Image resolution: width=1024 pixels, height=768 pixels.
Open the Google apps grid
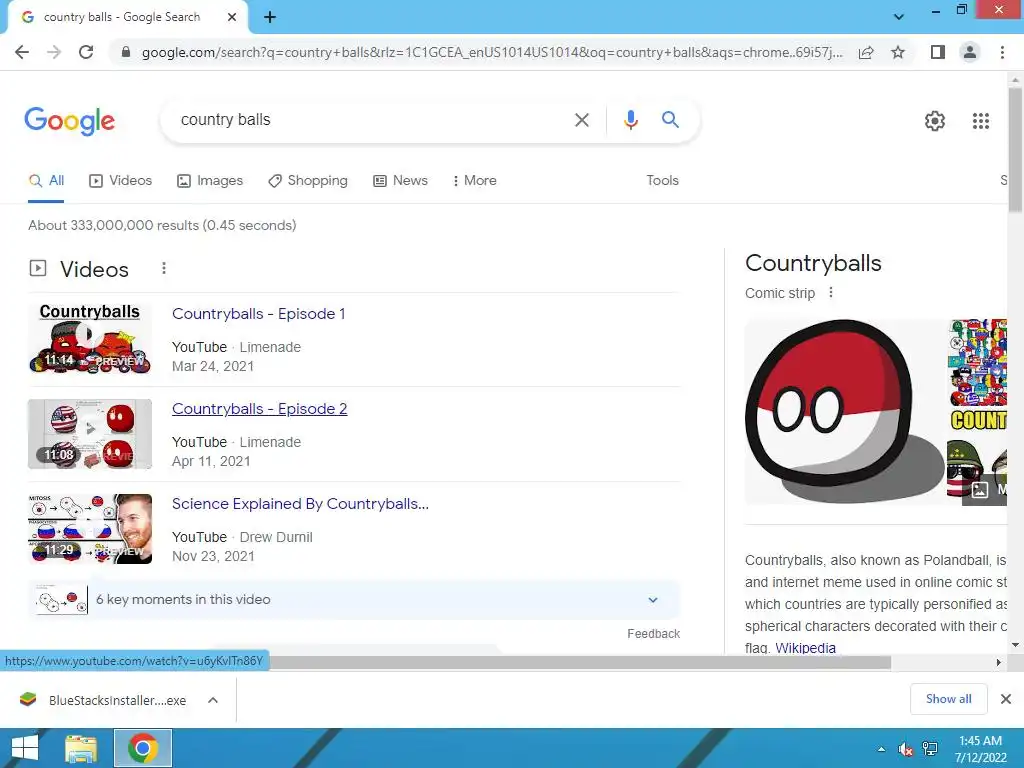pos(981,121)
